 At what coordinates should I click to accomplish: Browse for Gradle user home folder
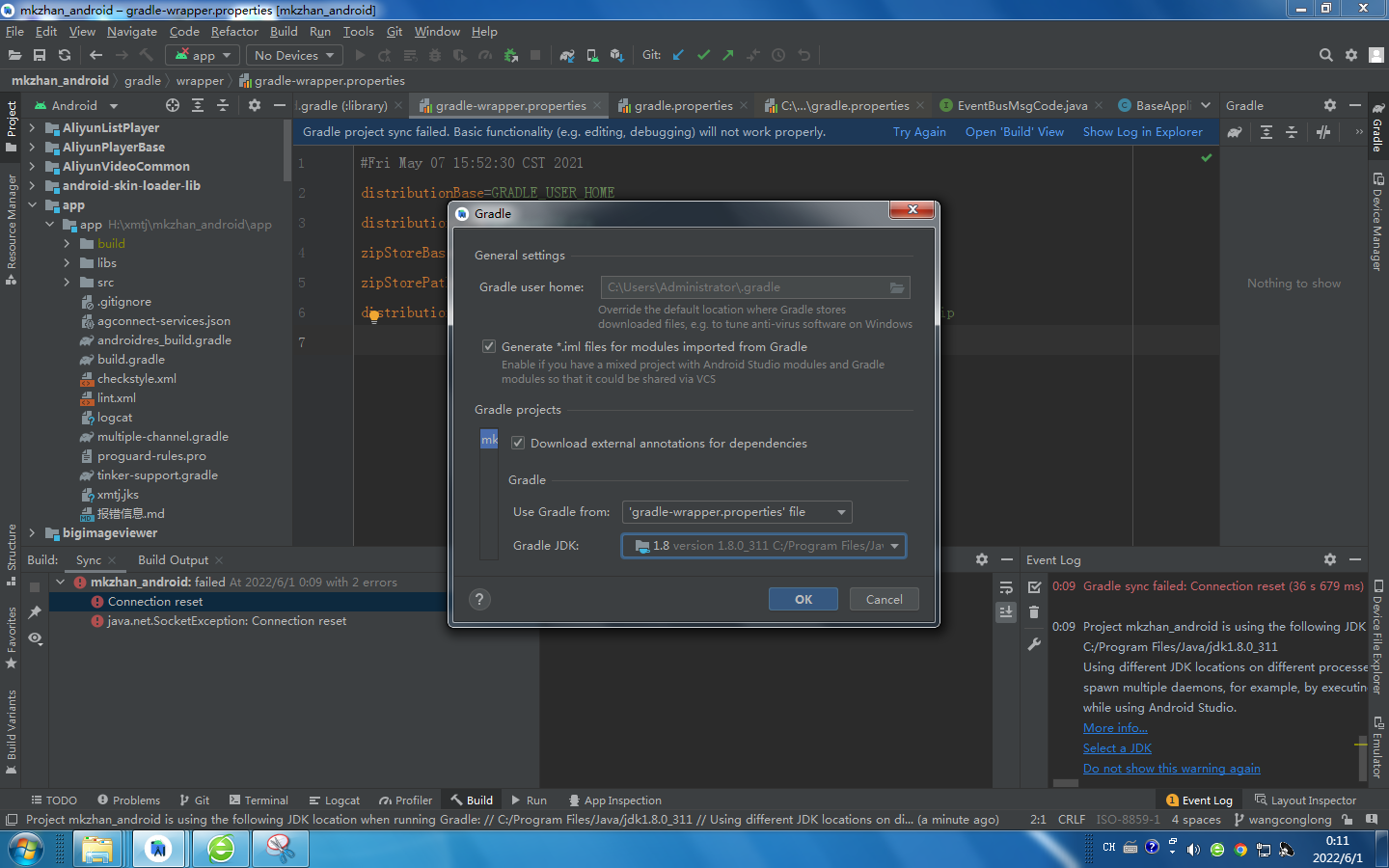coord(897,287)
